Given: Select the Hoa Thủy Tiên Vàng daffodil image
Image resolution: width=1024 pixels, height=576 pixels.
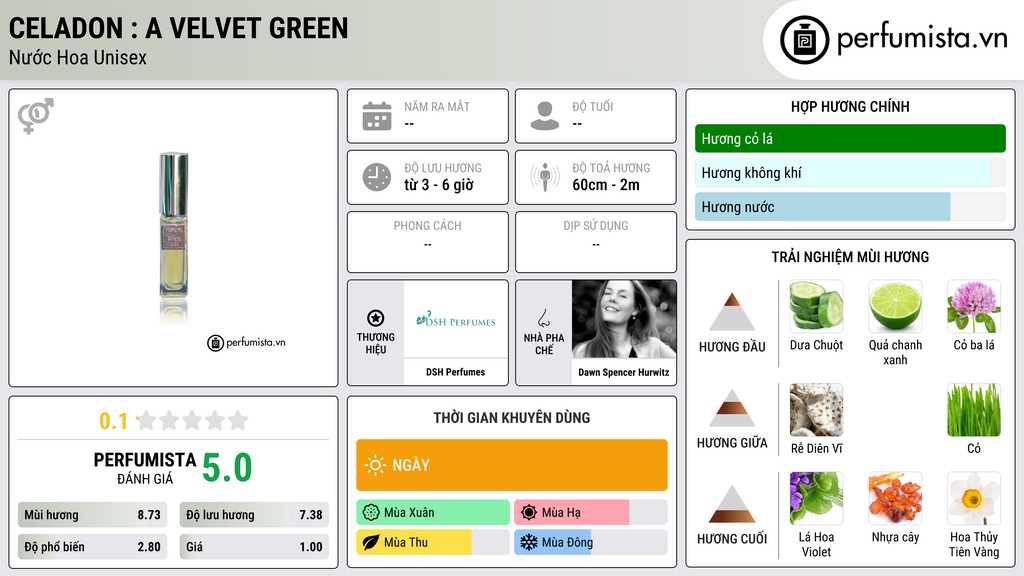Looking at the screenshot, I should [974, 498].
